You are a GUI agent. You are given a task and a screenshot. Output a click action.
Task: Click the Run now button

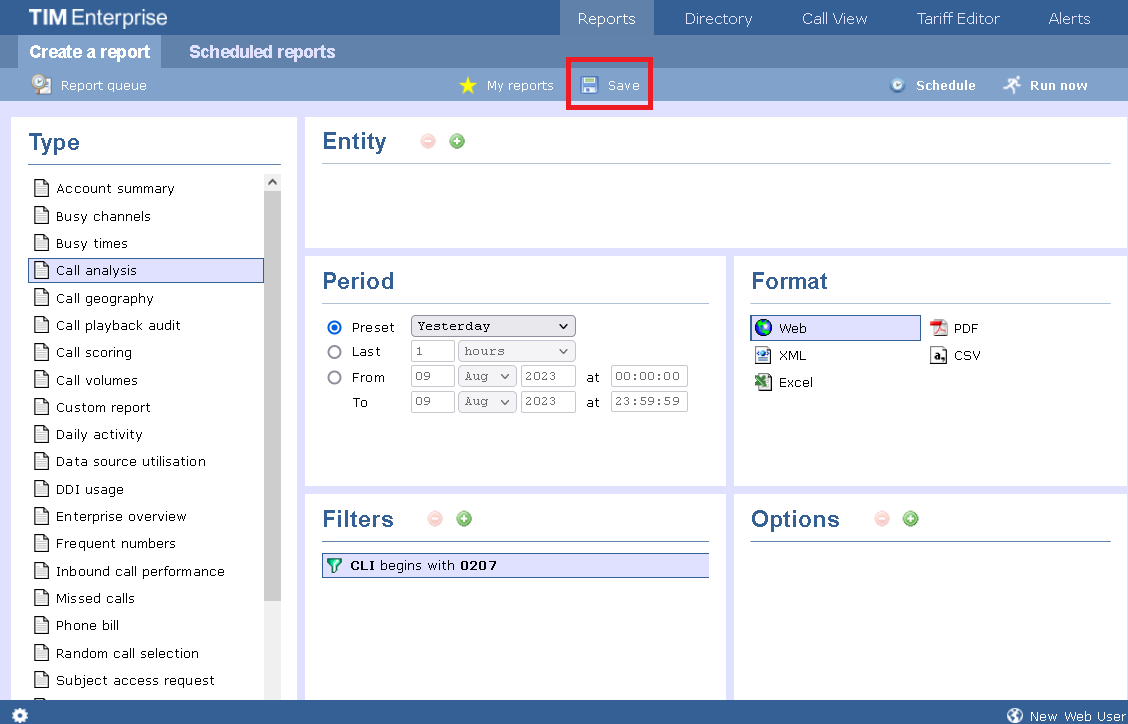pos(1045,85)
